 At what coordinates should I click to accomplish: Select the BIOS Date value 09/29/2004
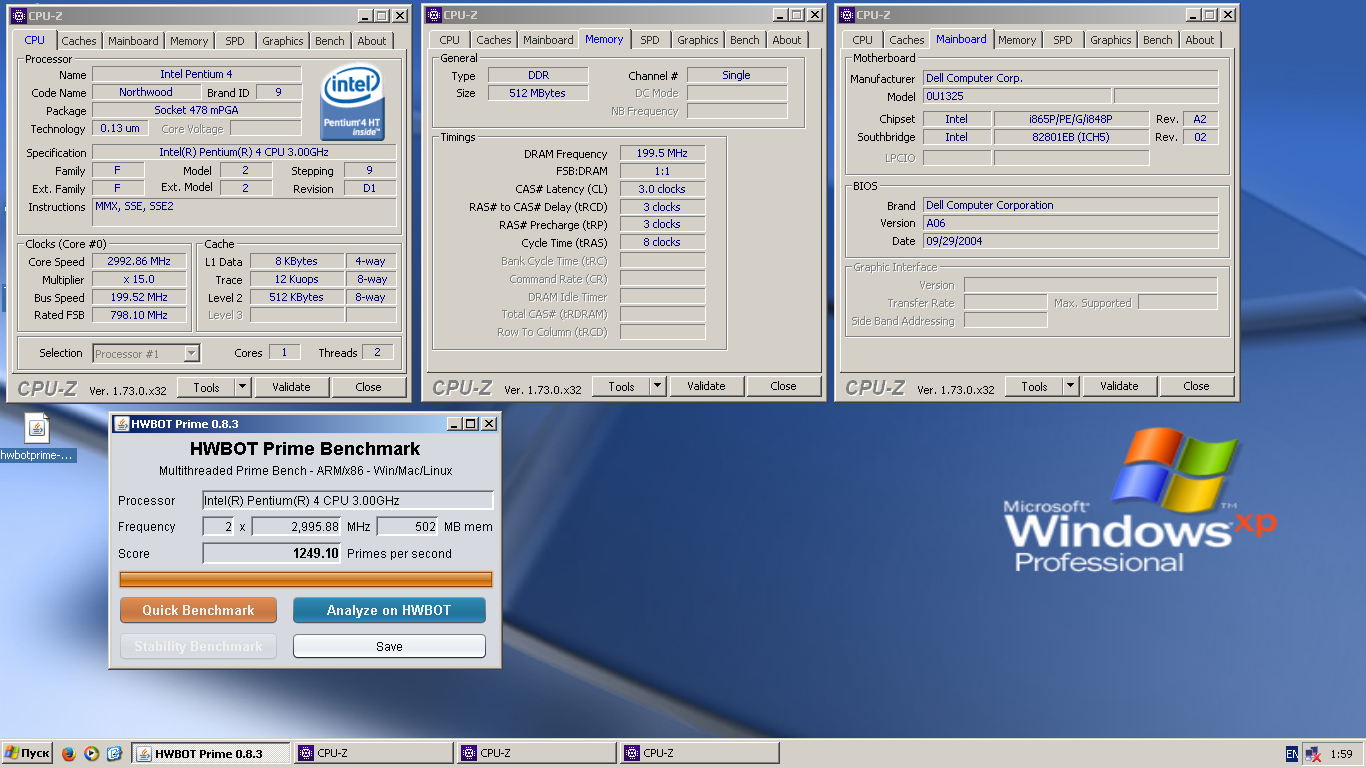pyautogui.click(x=1071, y=241)
